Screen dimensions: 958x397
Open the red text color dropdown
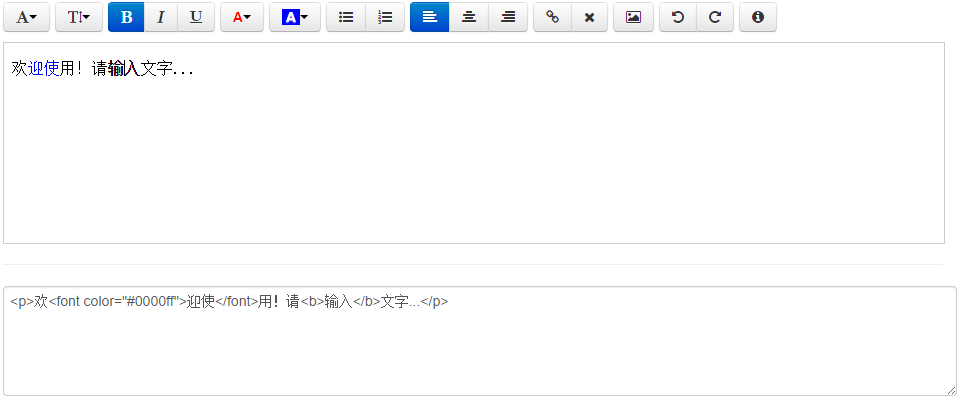[x=242, y=17]
